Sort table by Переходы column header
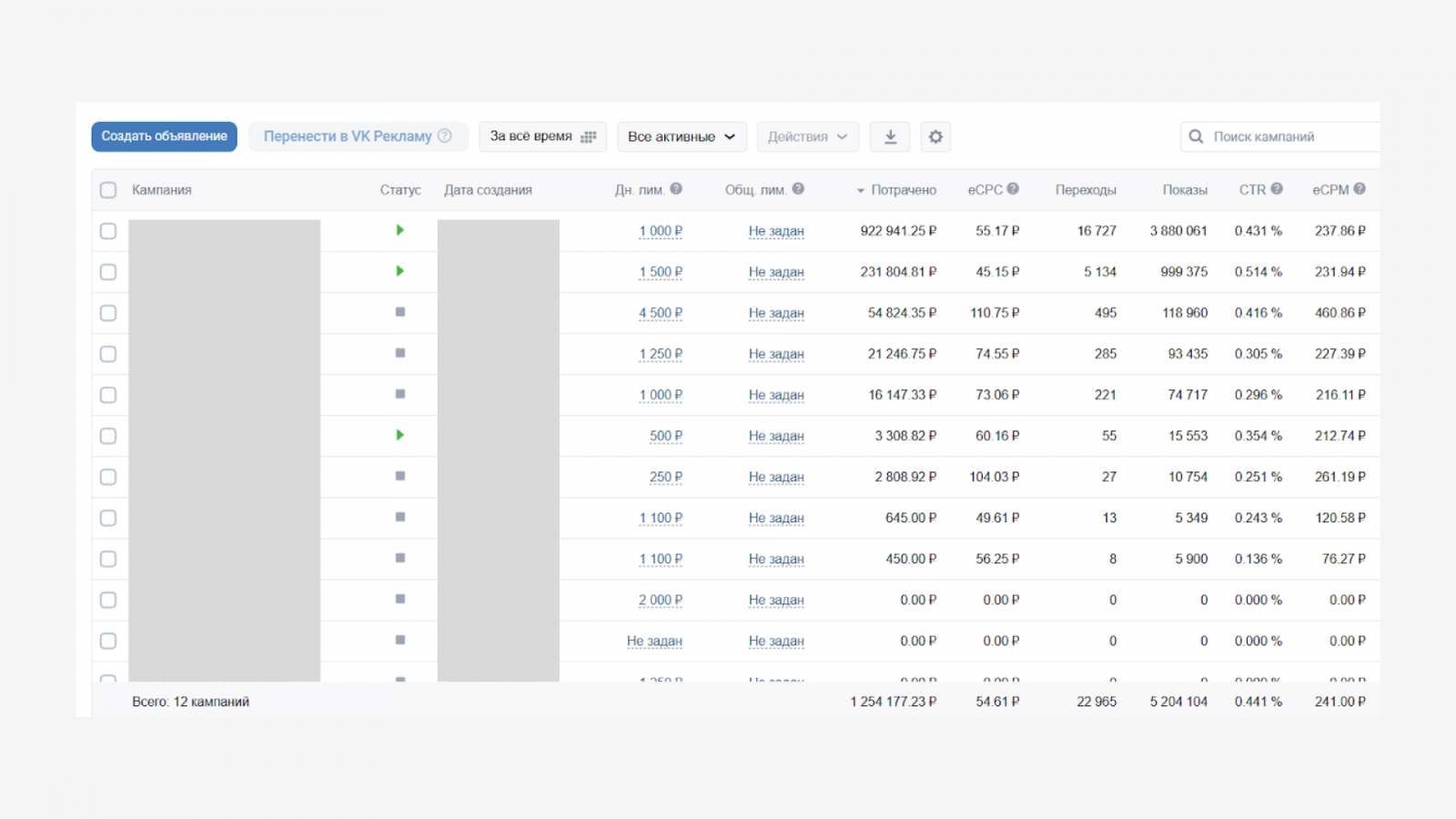 (1086, 190)
